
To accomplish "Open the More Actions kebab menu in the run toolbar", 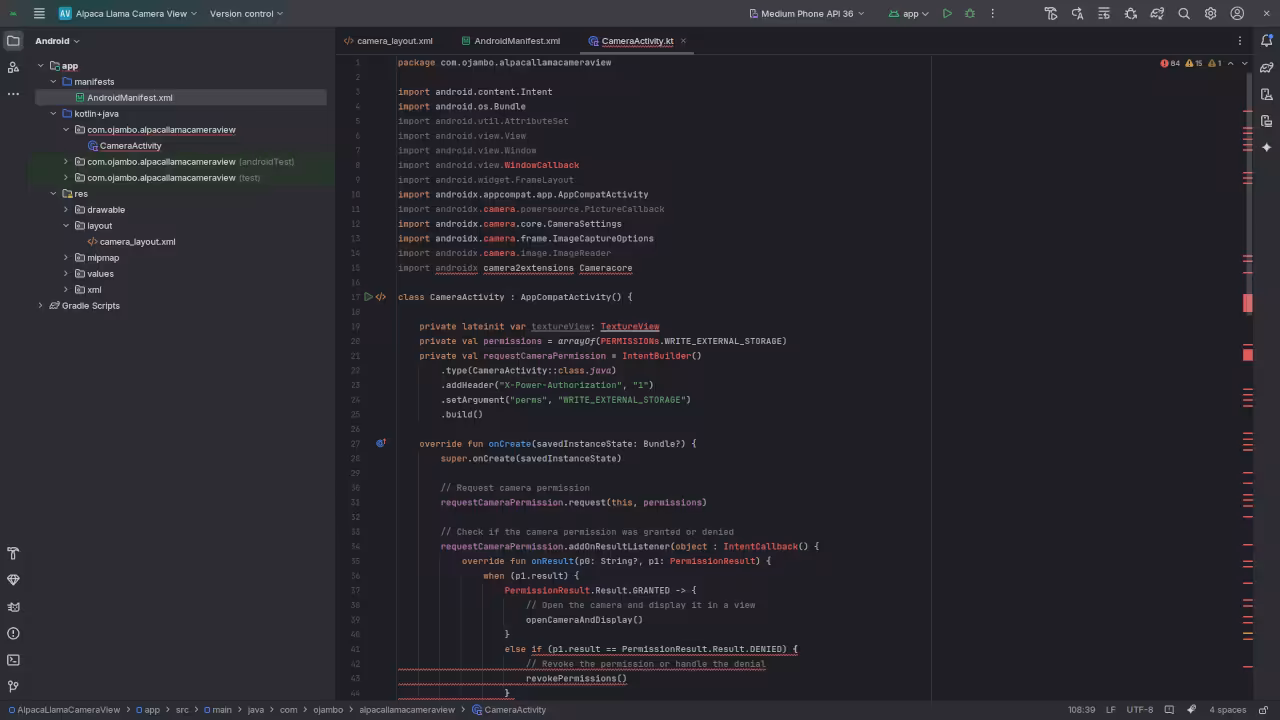I will pos(992,14).
